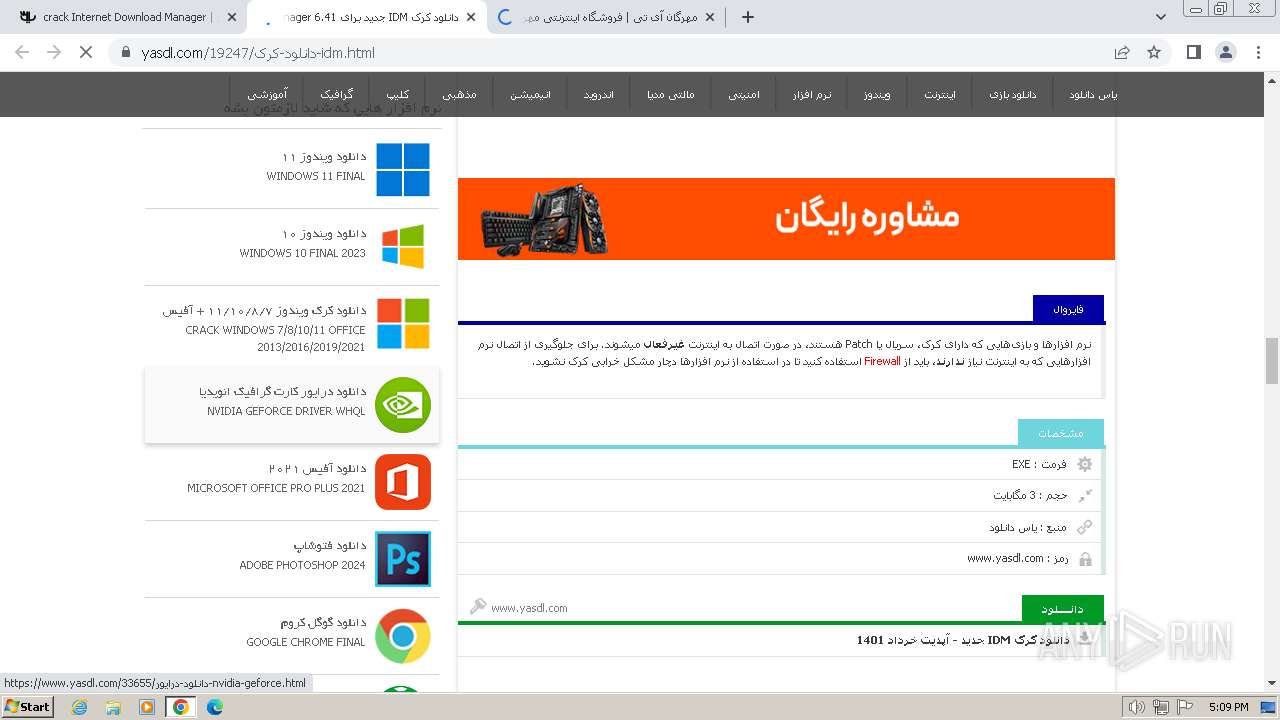Switch to the IDM 6.41 yasdl tab
This screenshot has height=720, width=1280.
[365, 17]
